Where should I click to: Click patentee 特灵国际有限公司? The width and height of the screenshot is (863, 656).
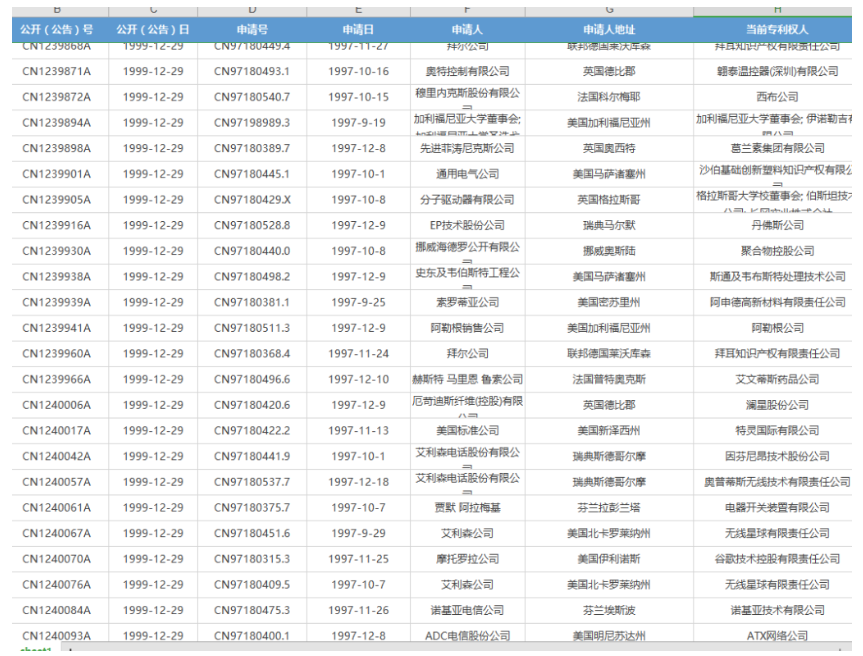click(x=777, y=430)
